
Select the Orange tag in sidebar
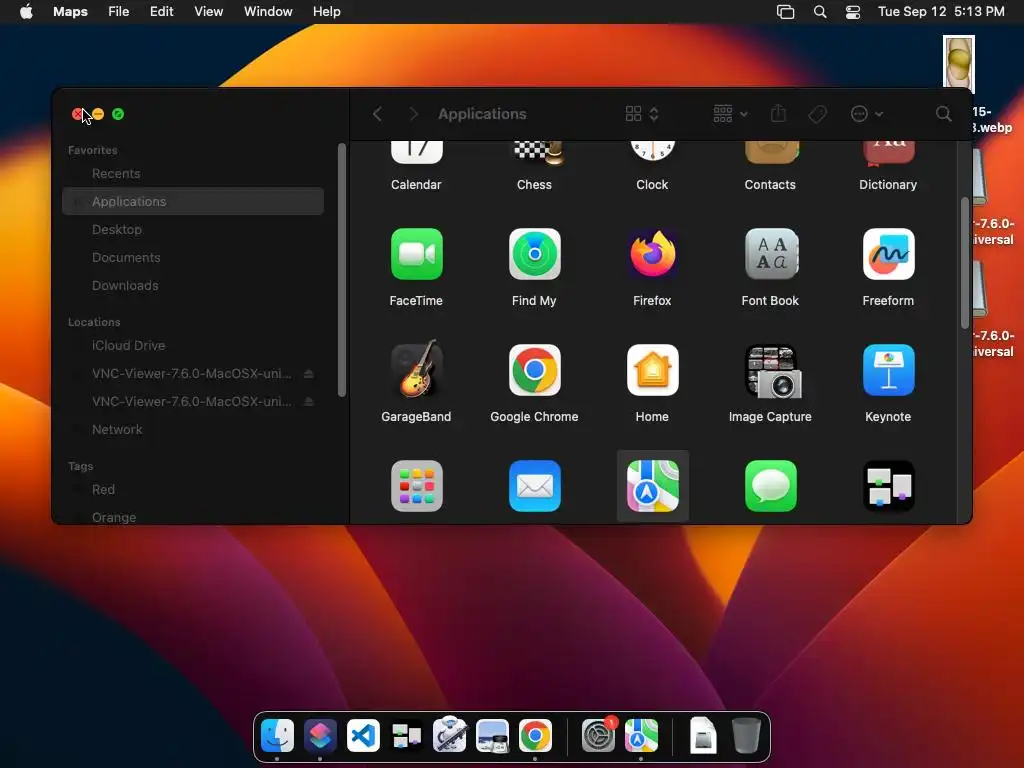pyautogui.click(x=193, y=515)
